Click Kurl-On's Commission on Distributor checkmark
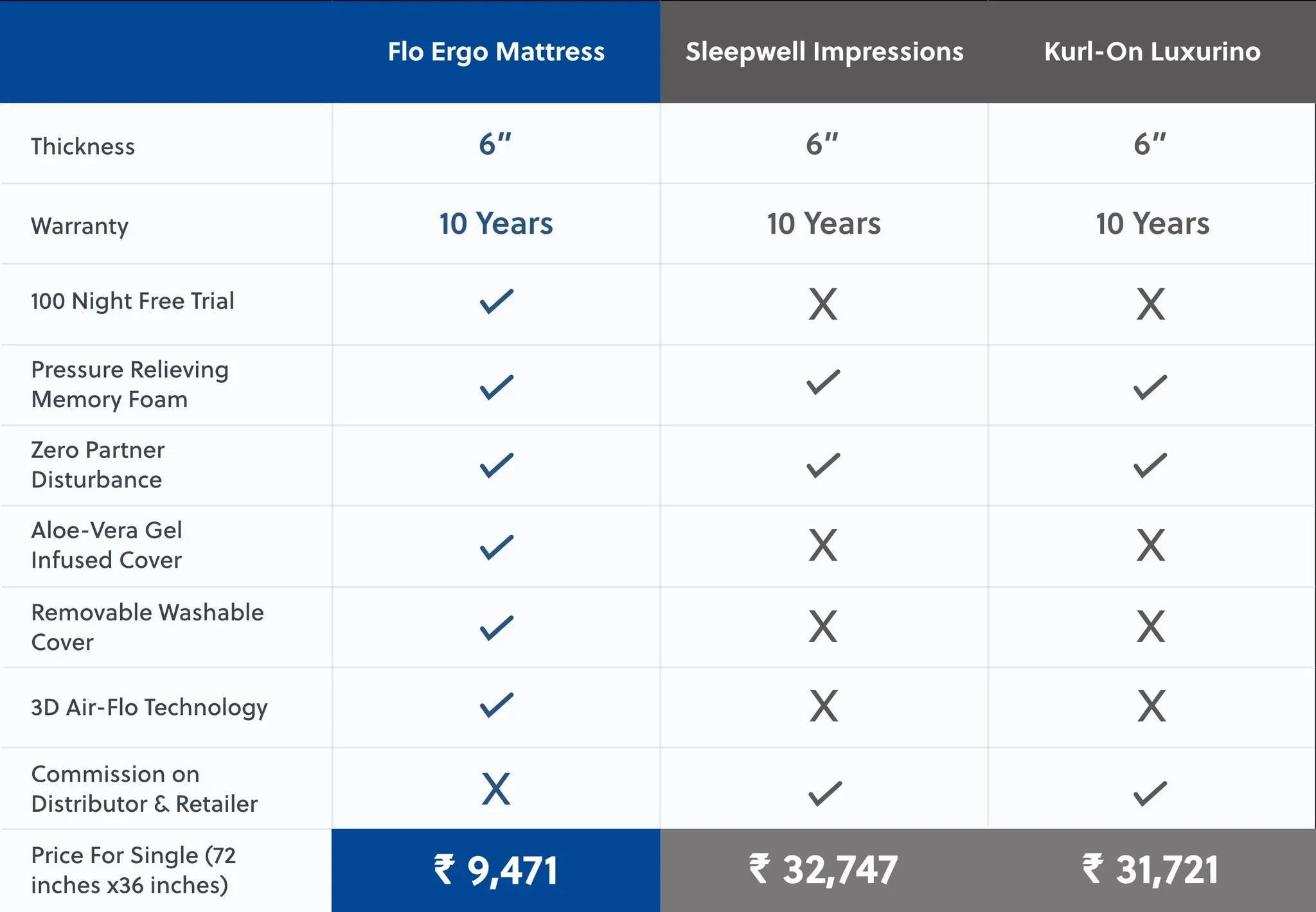This screenshot has height=912, width=1316. (x=1150, y=793)
